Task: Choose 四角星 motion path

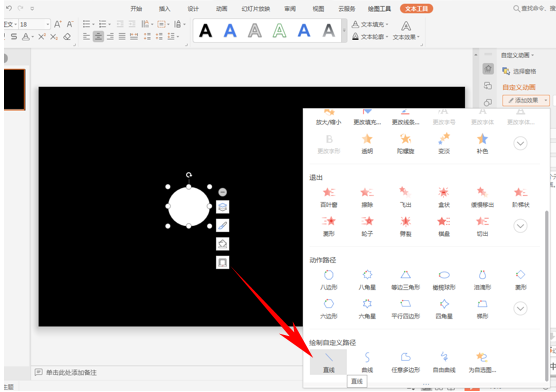Action: click(444, 309)
